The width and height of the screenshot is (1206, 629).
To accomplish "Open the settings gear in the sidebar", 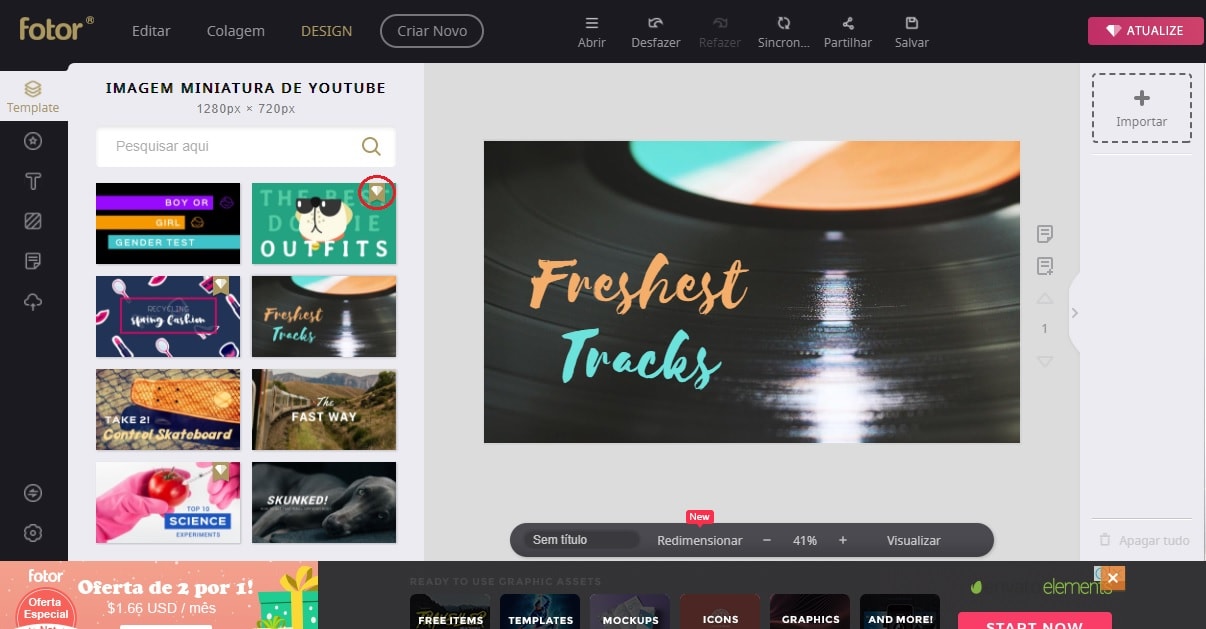I will pos(33,533).
